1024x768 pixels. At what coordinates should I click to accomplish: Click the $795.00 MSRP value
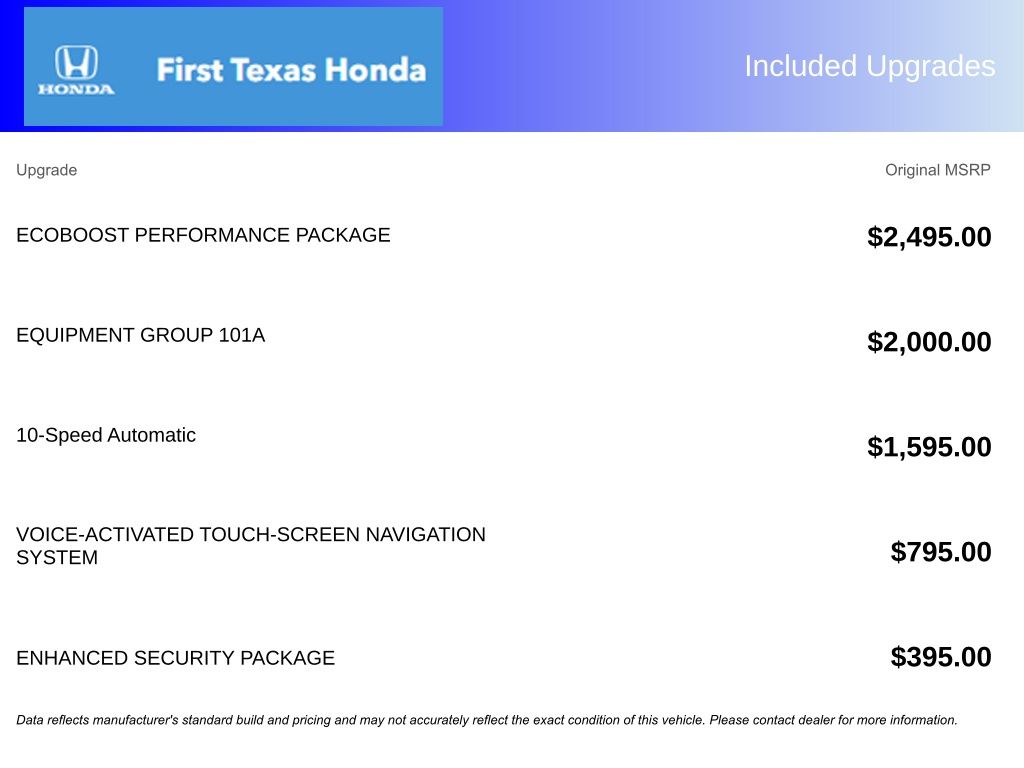point(941,552)
